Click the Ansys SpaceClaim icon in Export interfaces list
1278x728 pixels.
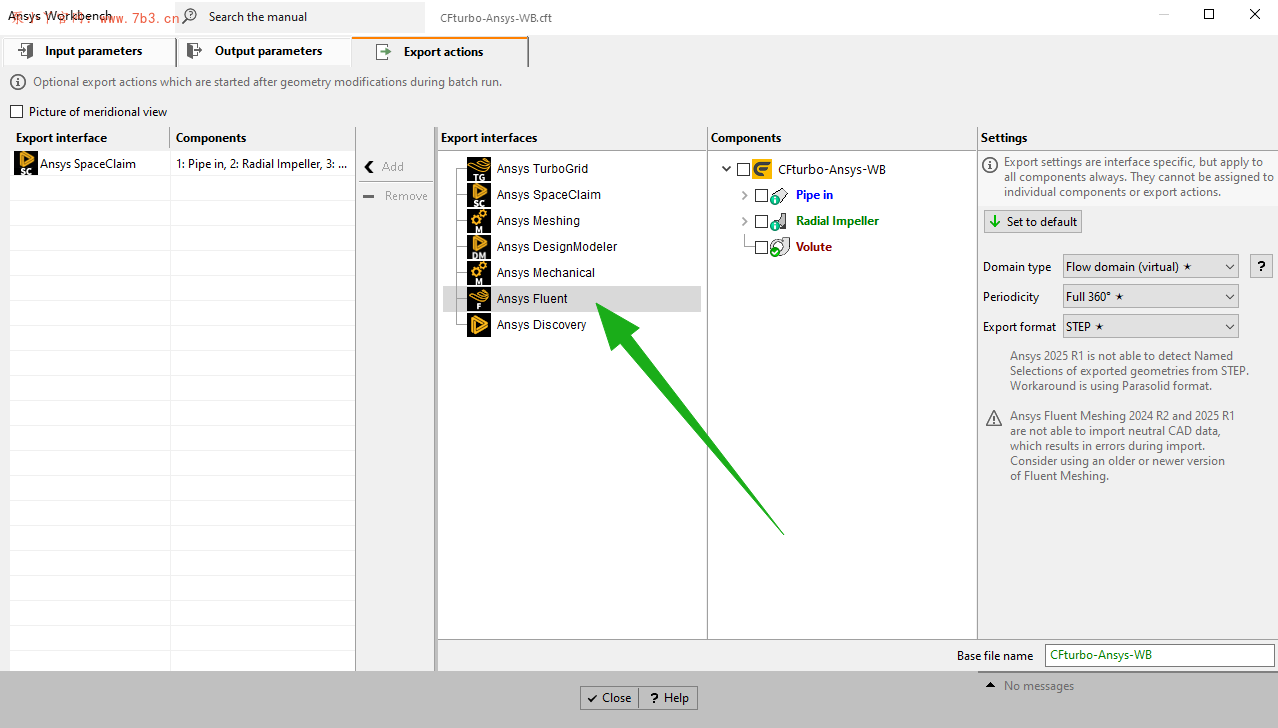(479, 195)
